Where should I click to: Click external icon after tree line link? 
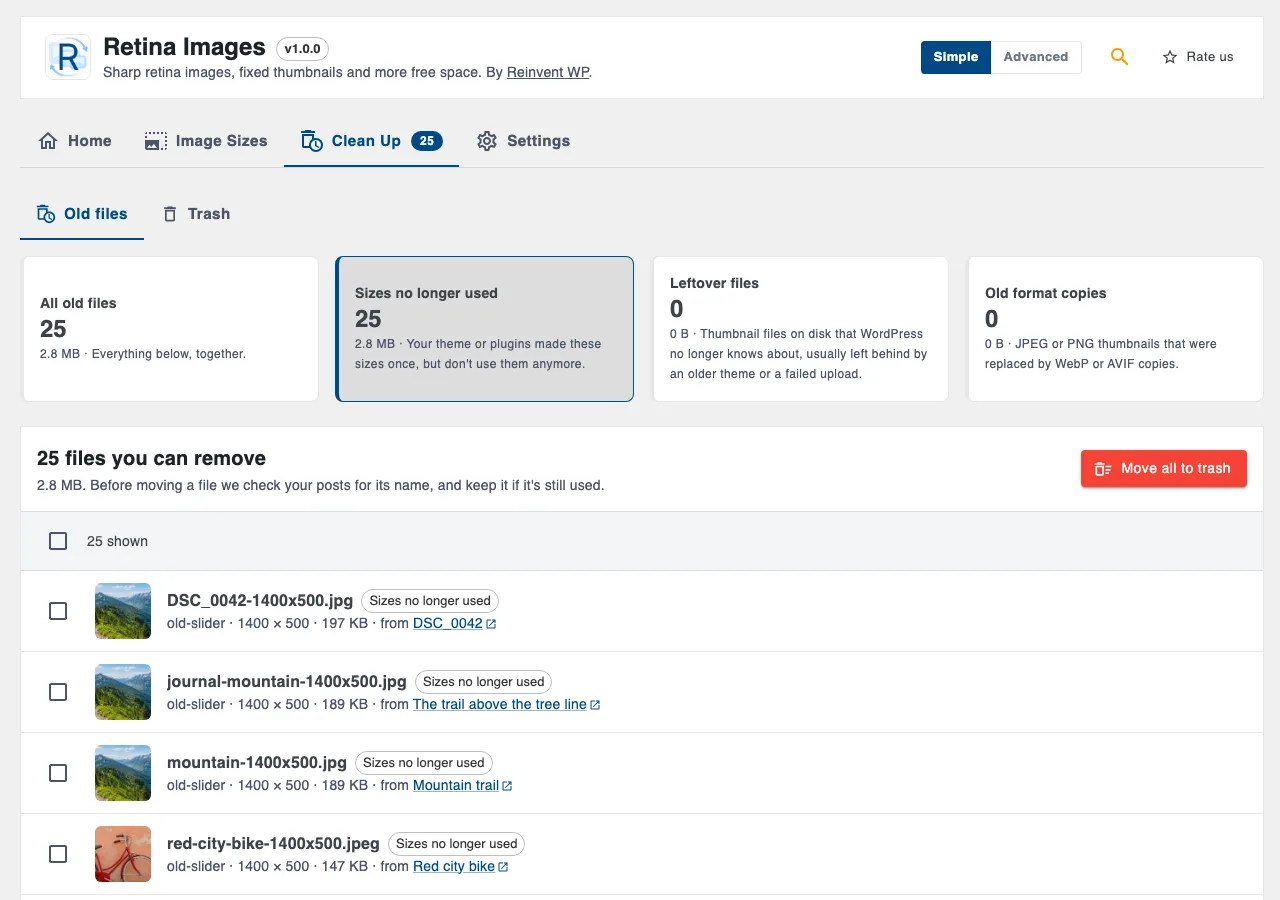pyautogui.click(x=595, y=705)
